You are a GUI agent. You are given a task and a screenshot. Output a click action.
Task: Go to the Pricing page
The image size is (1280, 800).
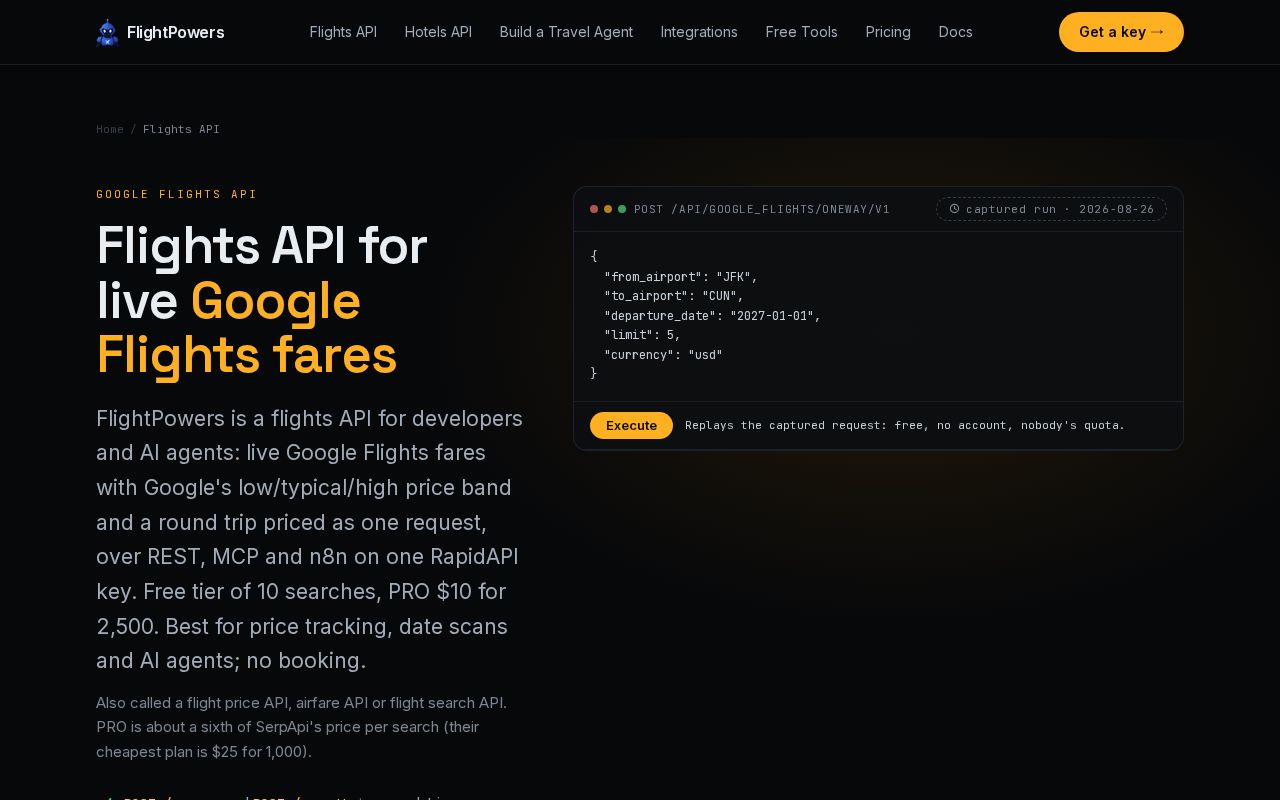[888, 32]
